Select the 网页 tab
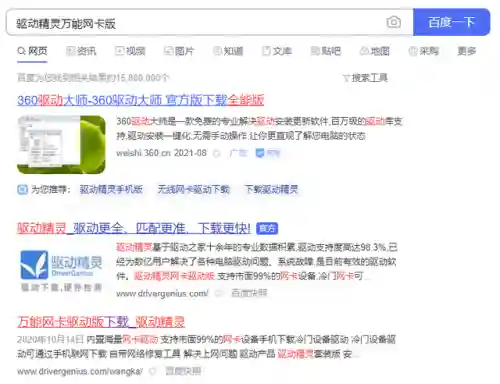Screen dimensions: 500x384 click(32, 51)
